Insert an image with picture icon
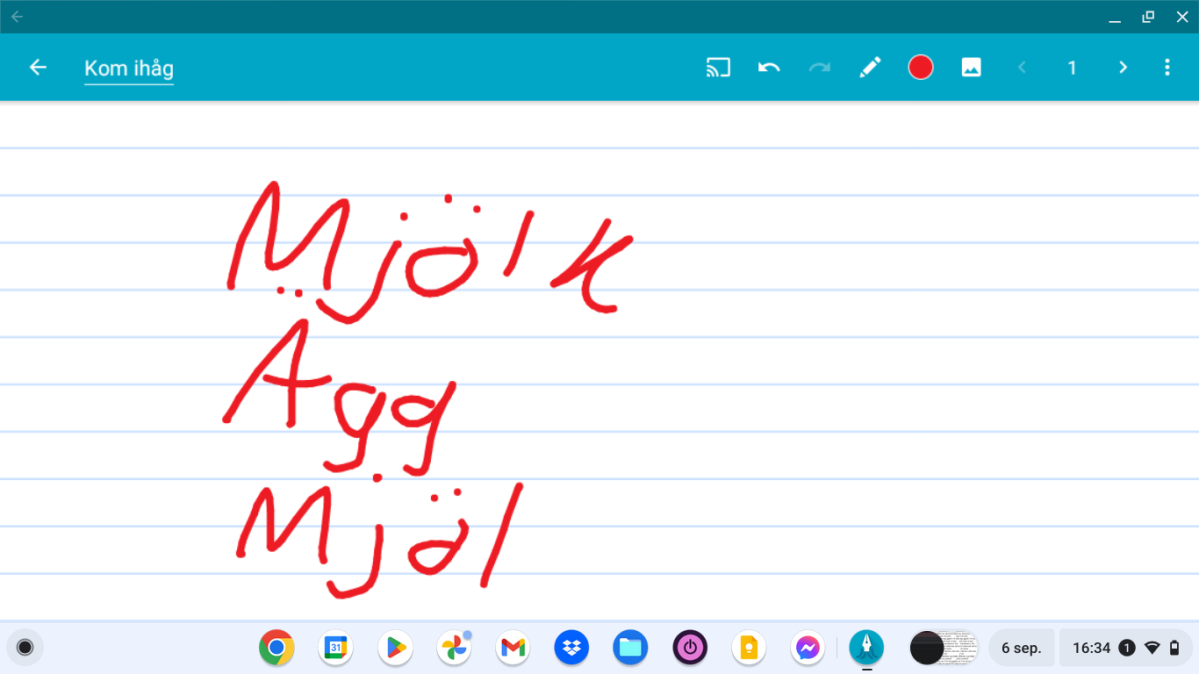The height and width of the screenshot is (674, 1199). pyautogui.click(x=971, y=68)
